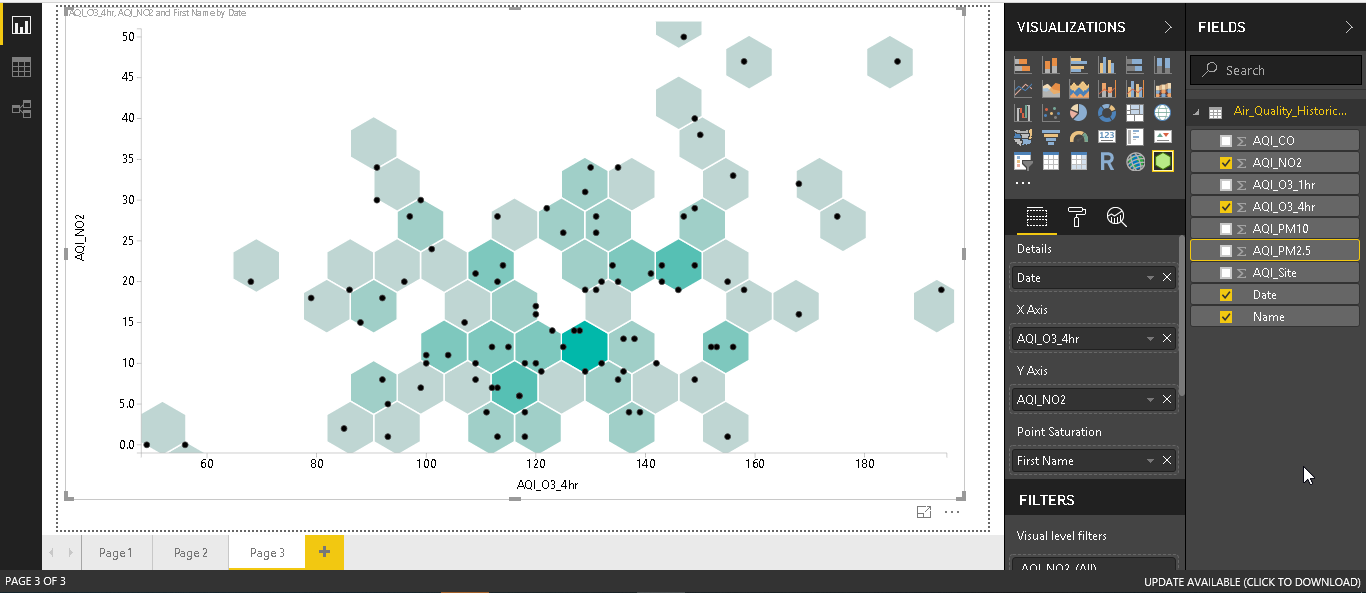
Task: Go to the Page 2 tab
Action: tap(191, 553)
